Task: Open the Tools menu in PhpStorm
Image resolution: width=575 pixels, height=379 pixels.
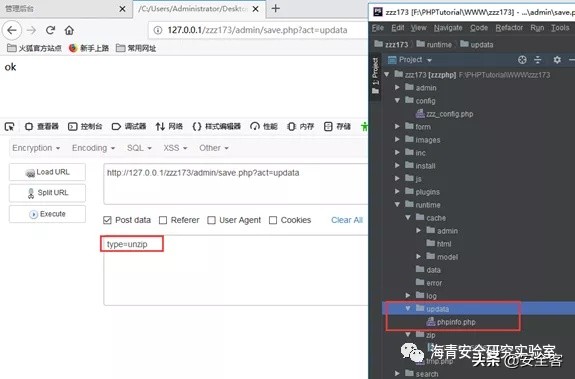Action: point(560,28)
